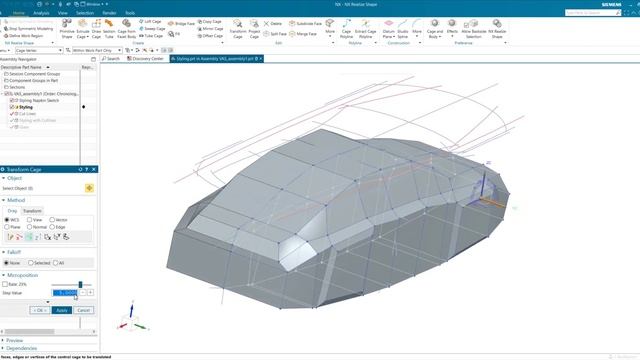Image resolution: width=640 pixels, height=360 pixels.
Task: Open the Primitive Shape tool
Action: point(67,29)
